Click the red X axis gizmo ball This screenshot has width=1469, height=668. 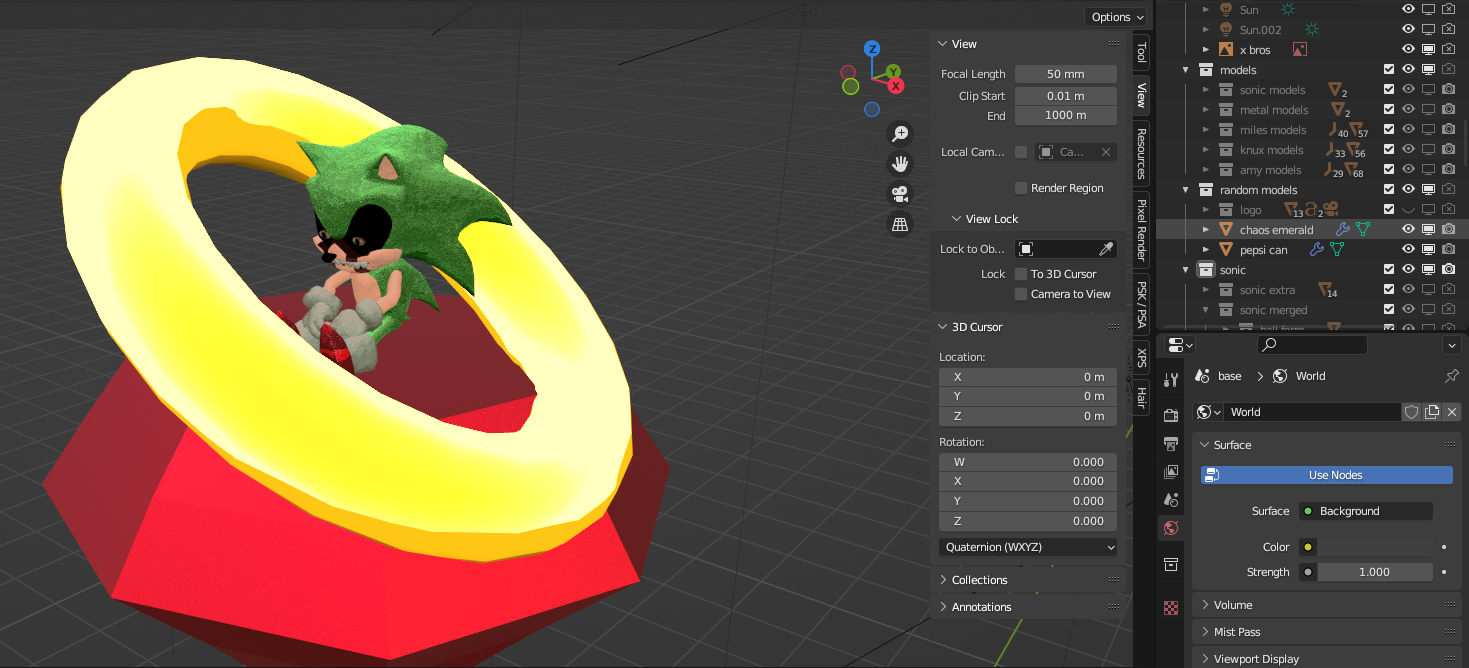[x=896, y=86]
